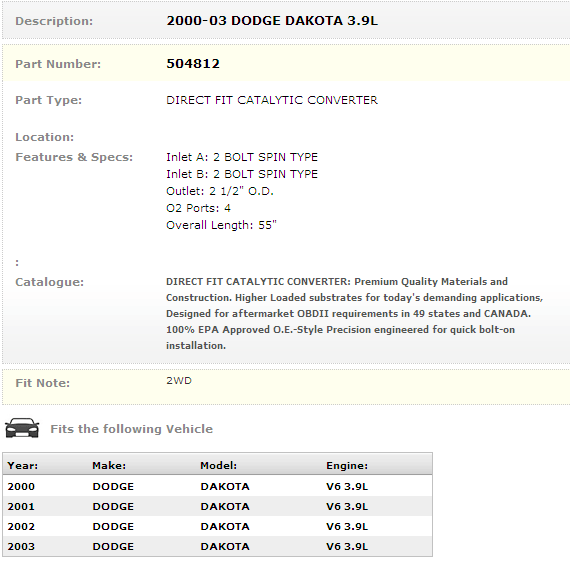Click the Fit Note: label

tap(42, 383)
